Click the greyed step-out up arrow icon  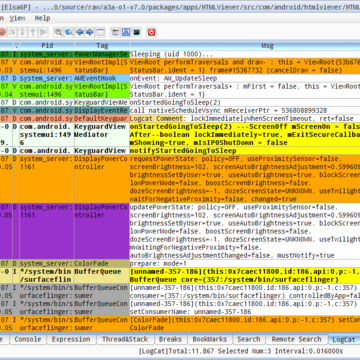tap(33, 32)
